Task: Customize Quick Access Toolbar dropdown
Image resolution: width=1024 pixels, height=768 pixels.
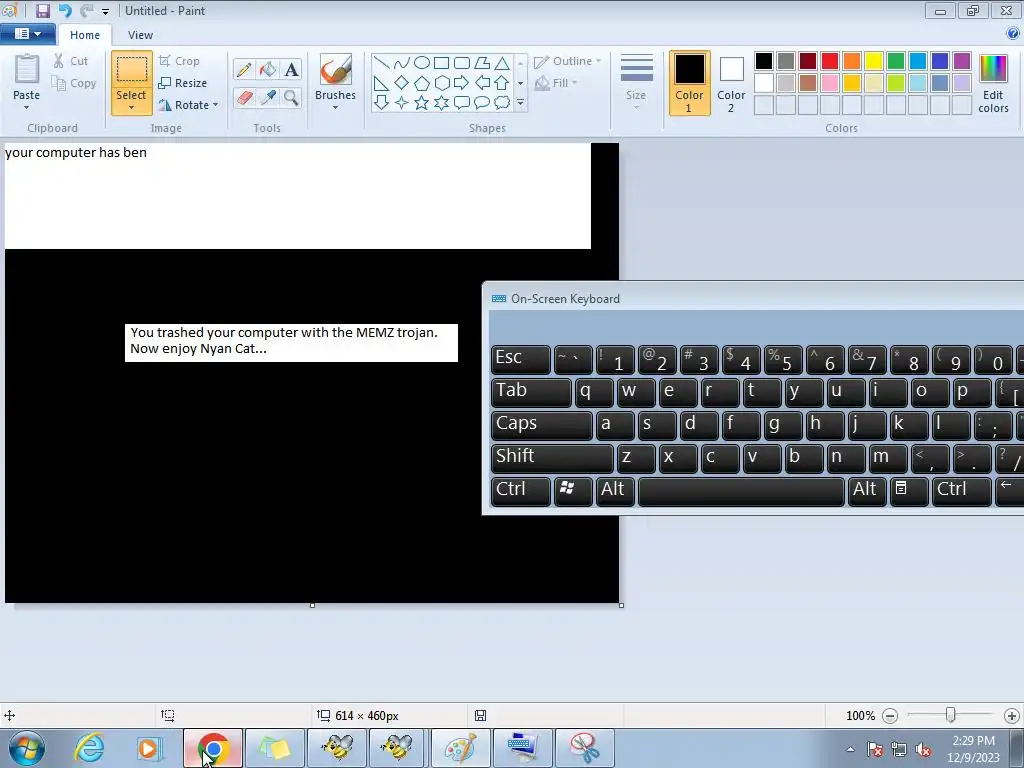Action: coord(105,11)
